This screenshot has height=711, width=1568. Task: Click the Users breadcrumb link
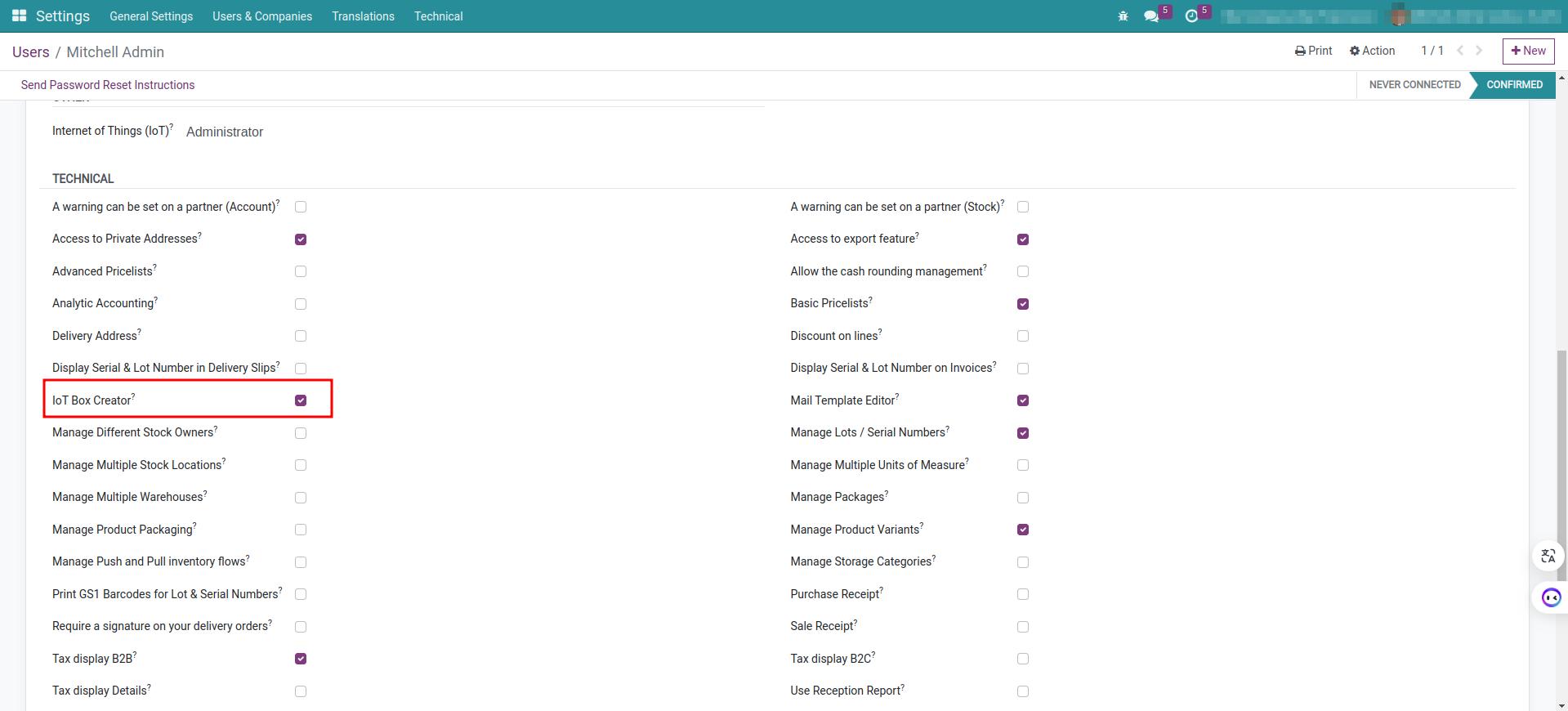coord(31,52)
